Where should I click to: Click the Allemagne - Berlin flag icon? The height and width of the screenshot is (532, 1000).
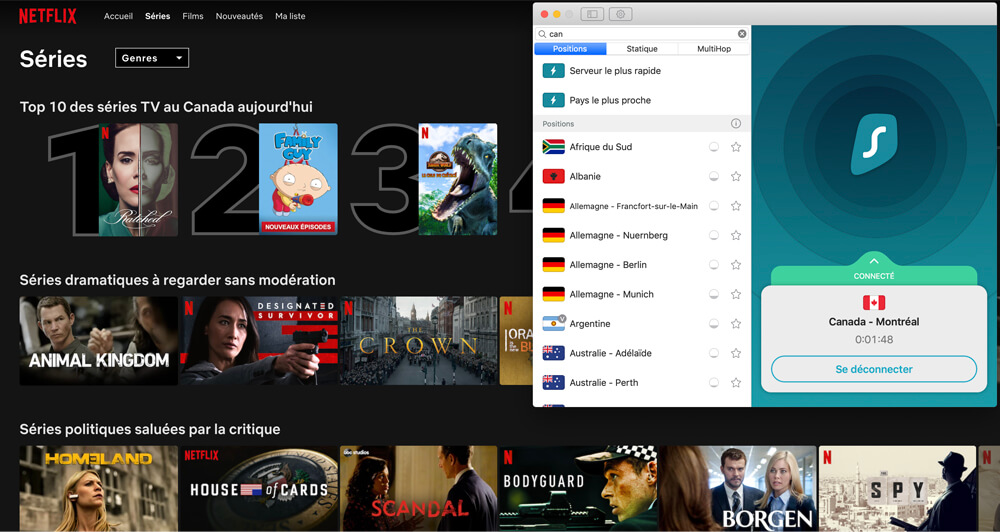coord(553,265)
